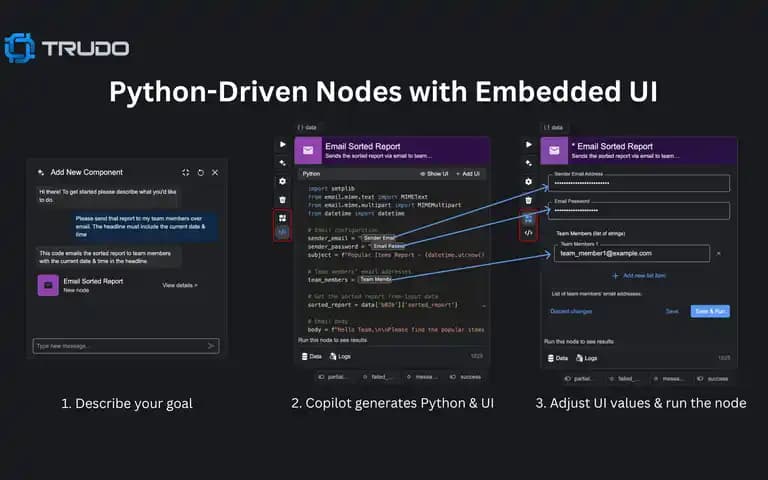Image resolution: width=768 pixels, height=480 pixels.
Task: Open the copilot sparkle tool in middle panel
Action: click(283, 163)
